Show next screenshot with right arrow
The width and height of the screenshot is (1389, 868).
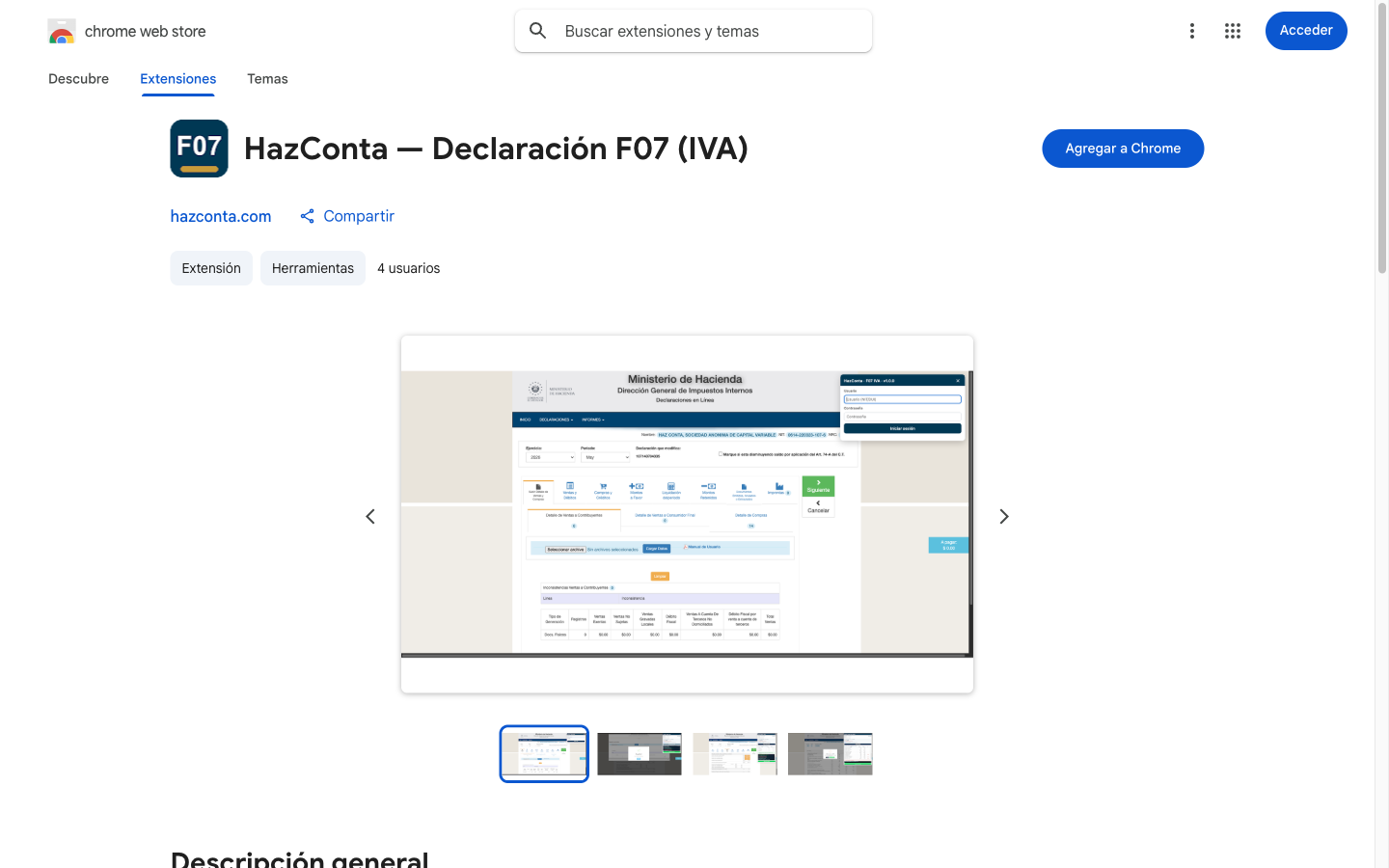click(x=1004, y=517)
